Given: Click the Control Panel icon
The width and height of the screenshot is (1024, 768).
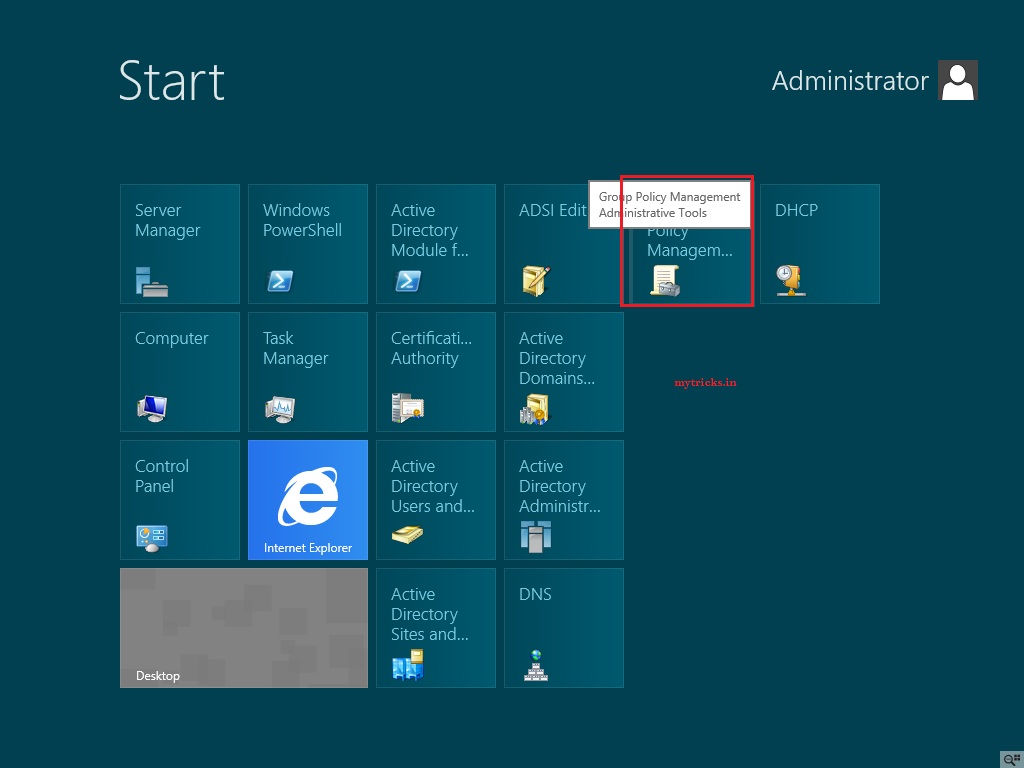Looking at the screenshot, I should coord(152,538).
